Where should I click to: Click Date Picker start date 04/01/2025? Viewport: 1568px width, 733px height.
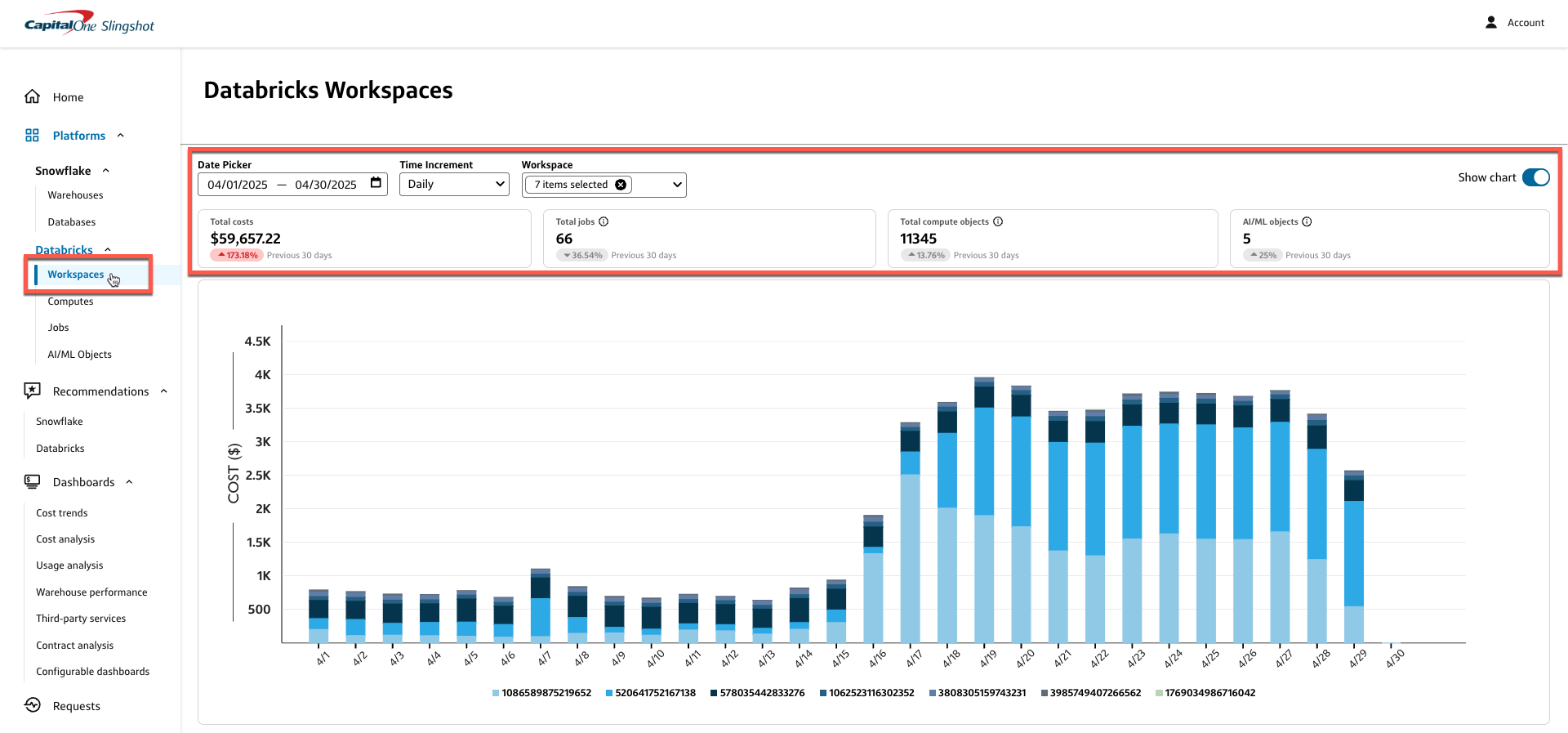point(237,185)
